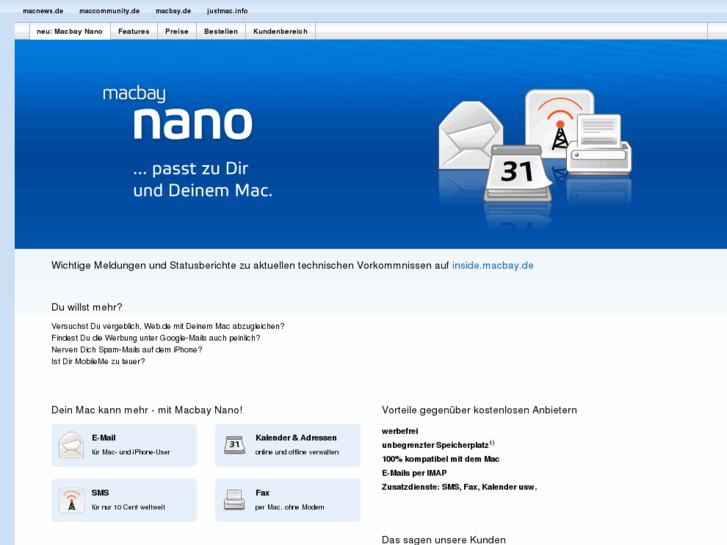
Task: Open the maccommunity.de top link
Action: click(109, 11)
